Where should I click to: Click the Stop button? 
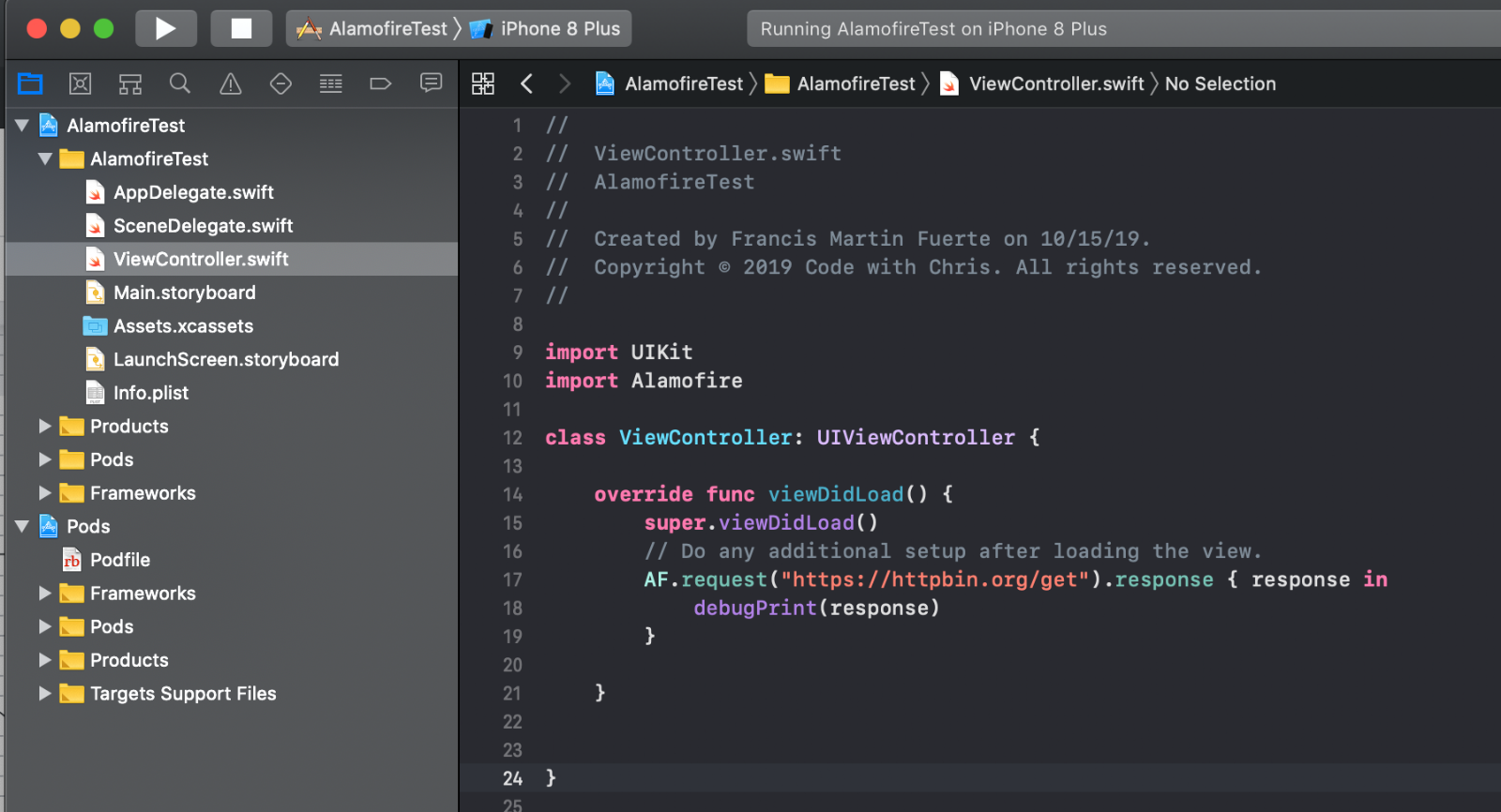(241, 29)
